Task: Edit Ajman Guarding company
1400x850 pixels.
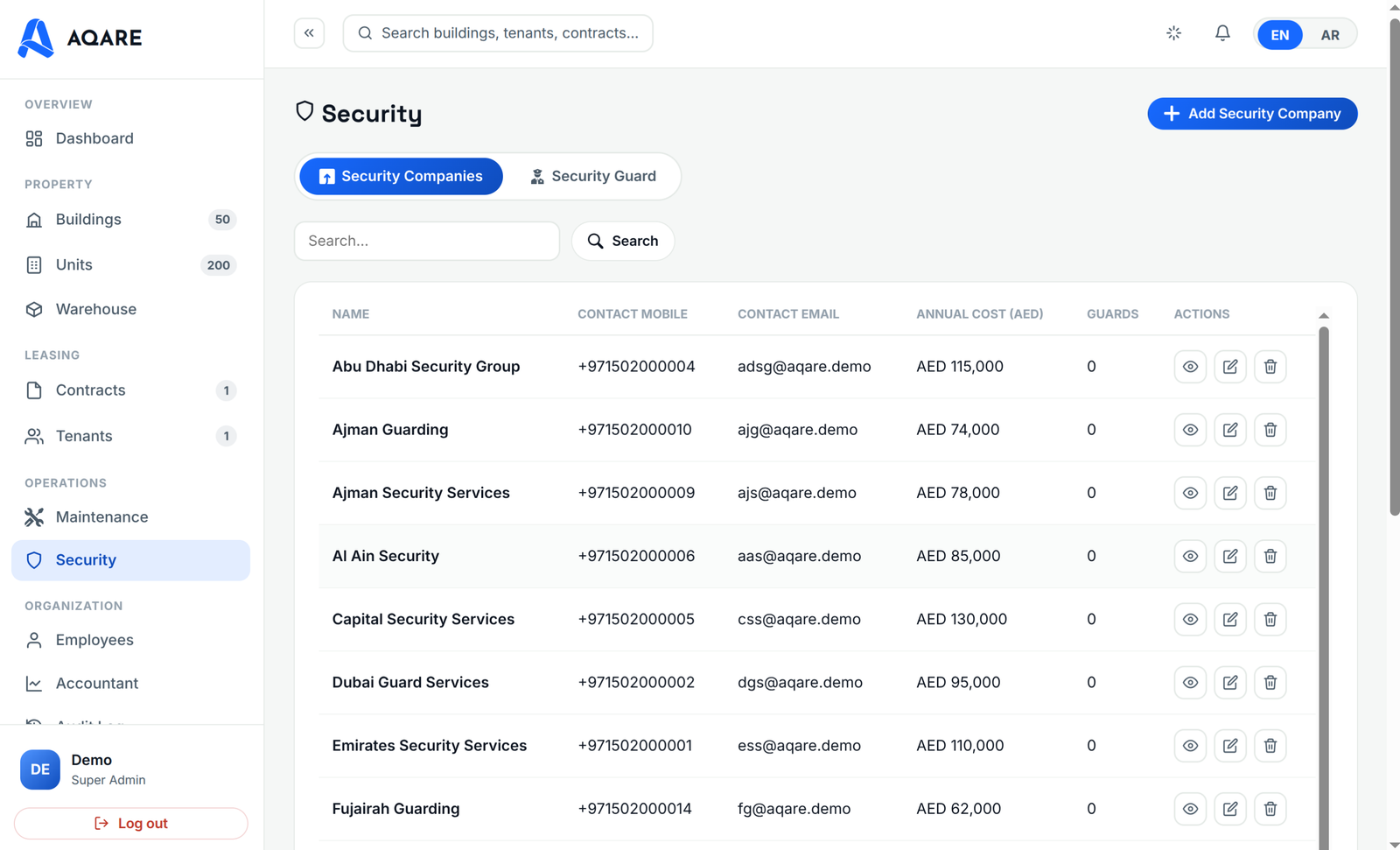Action: 1230,430
